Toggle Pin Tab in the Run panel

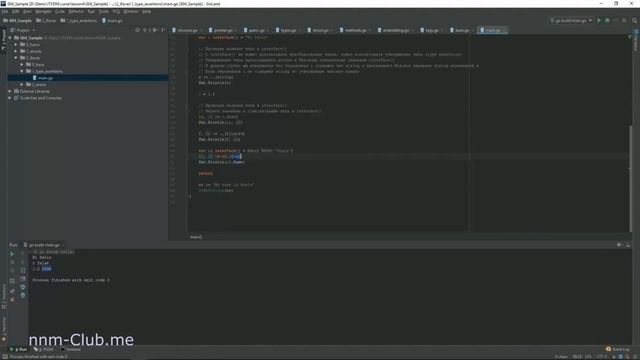[x=12, y=291]
